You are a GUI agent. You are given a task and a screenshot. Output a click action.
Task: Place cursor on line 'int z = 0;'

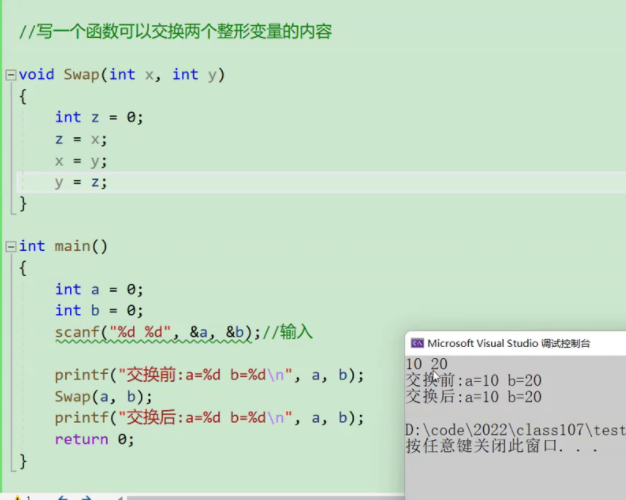coord(99,117)
